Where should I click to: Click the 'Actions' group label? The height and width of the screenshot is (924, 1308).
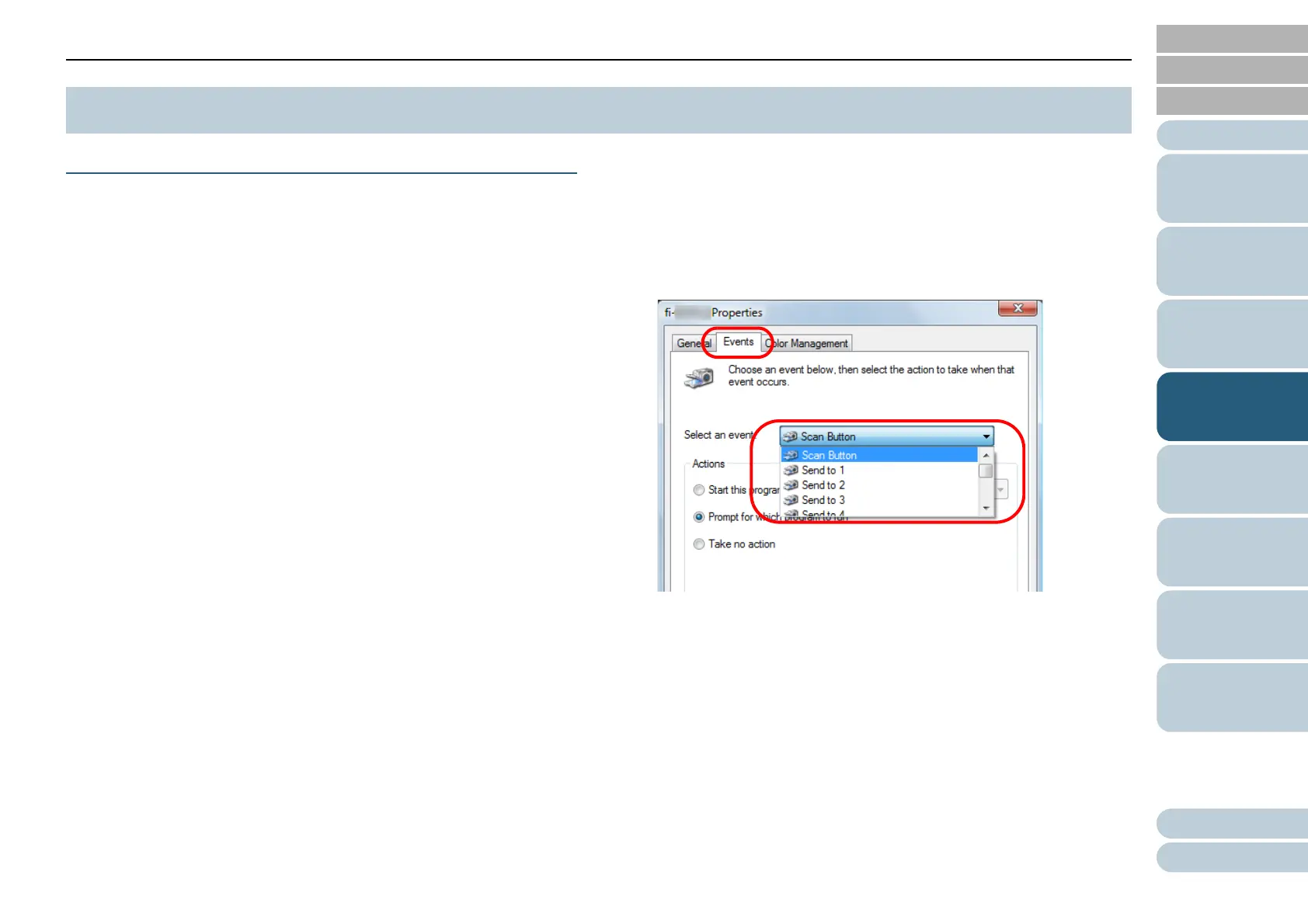(x=708, y=464)
